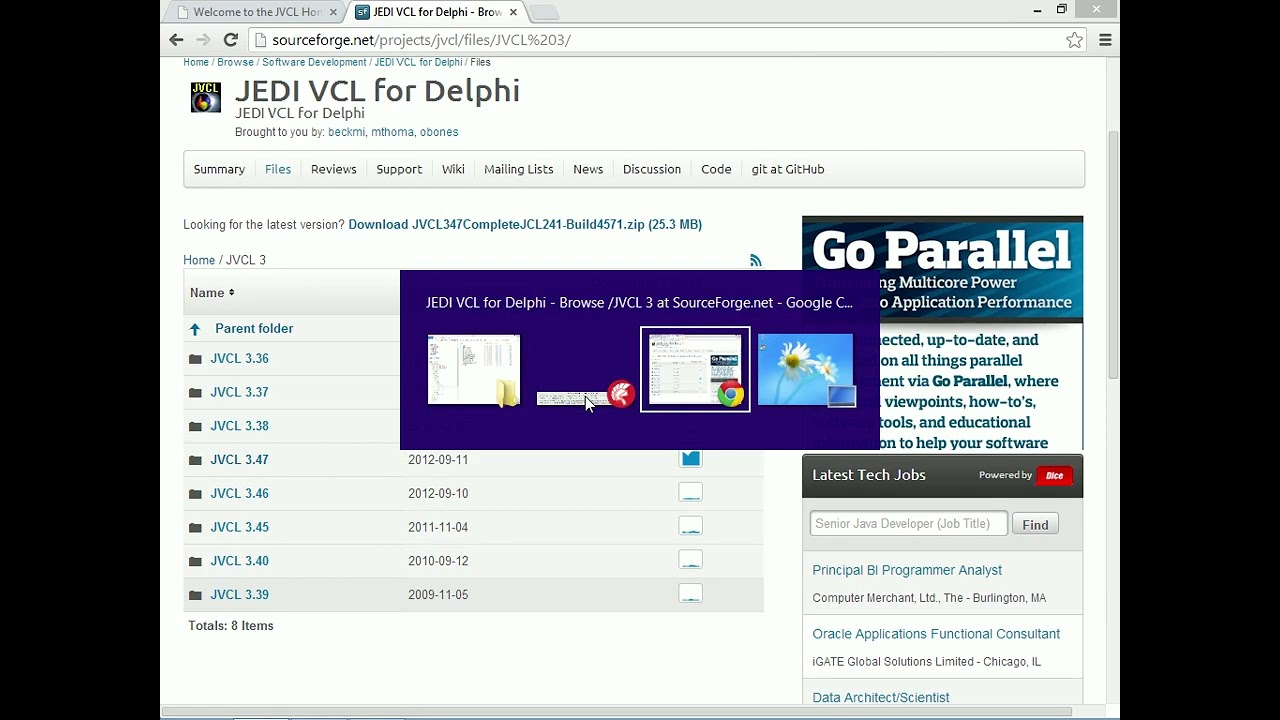Viewport: 1280px width, 720px height.
Task: Click the Senior Java Developer job title field
Action: click(x=908, y=524)
